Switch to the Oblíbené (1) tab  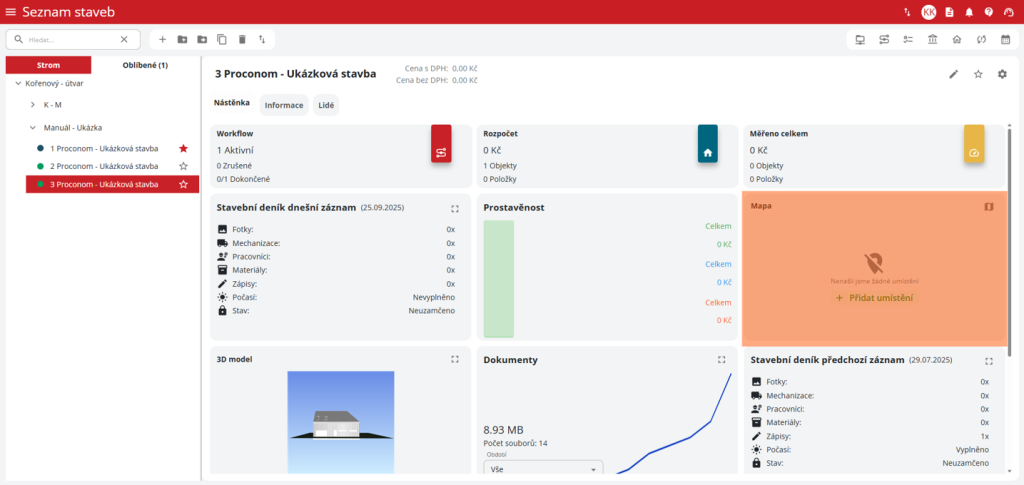(x=145, y=65)
